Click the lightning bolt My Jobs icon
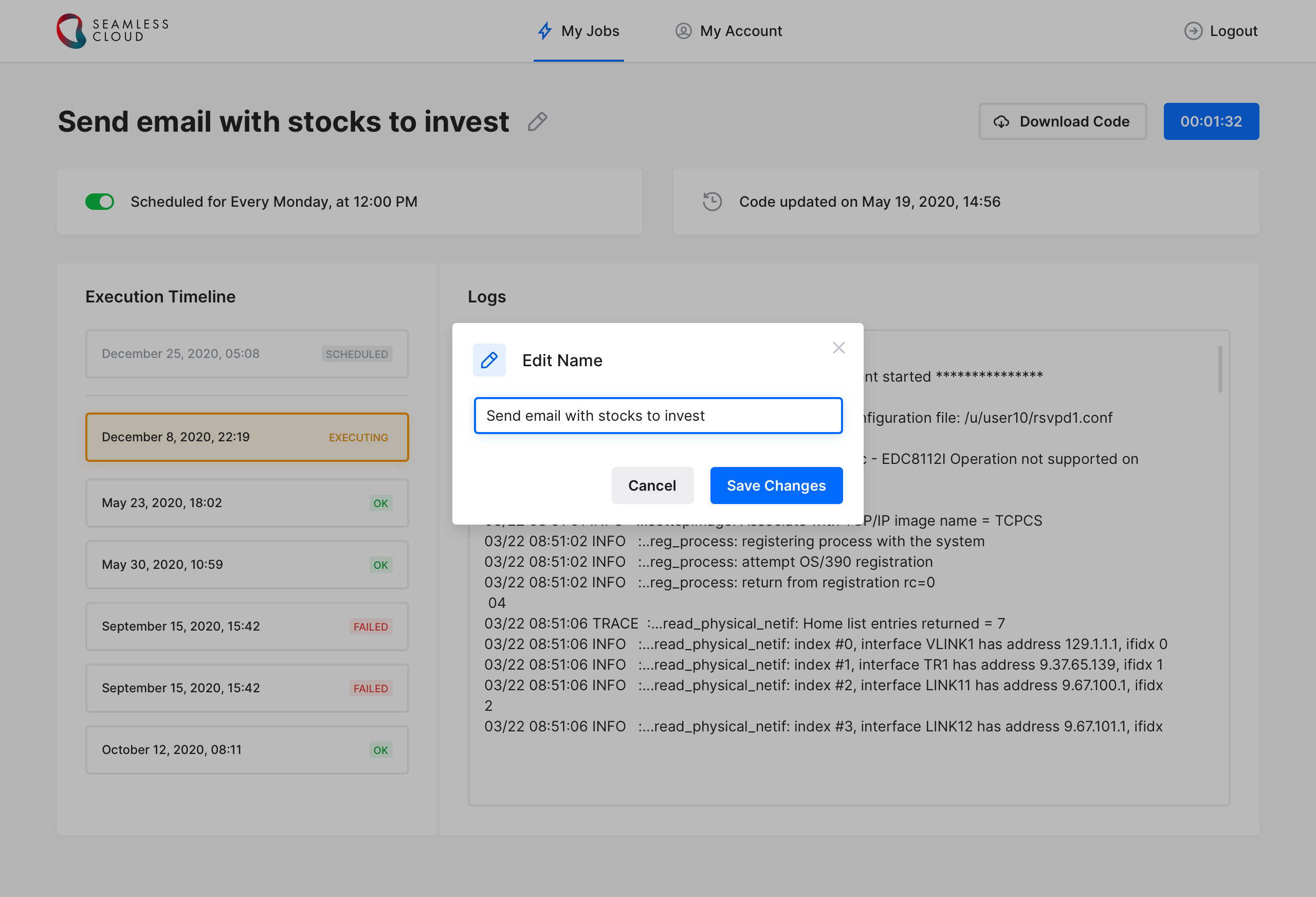This screenshot has width=1316, height=897. tap(544, 30)
